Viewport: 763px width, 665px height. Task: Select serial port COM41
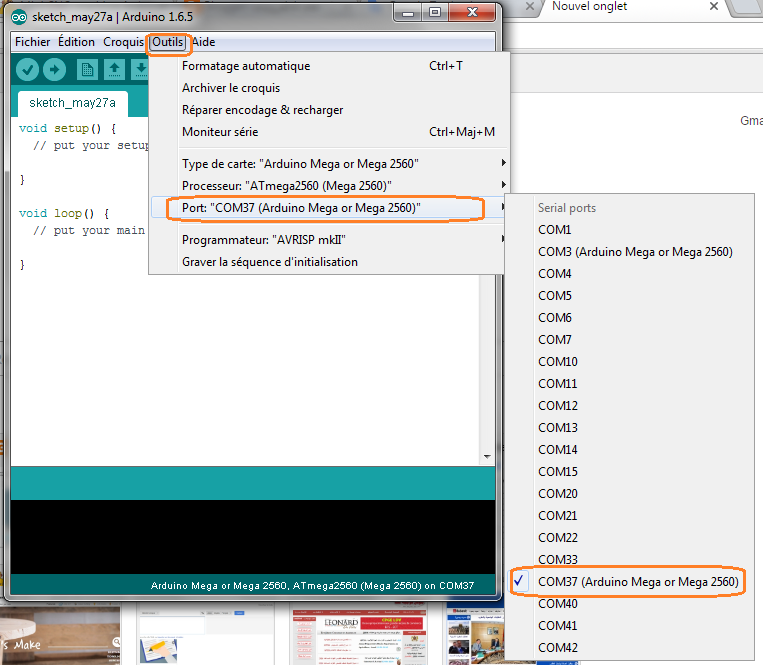tap(630, 626)
